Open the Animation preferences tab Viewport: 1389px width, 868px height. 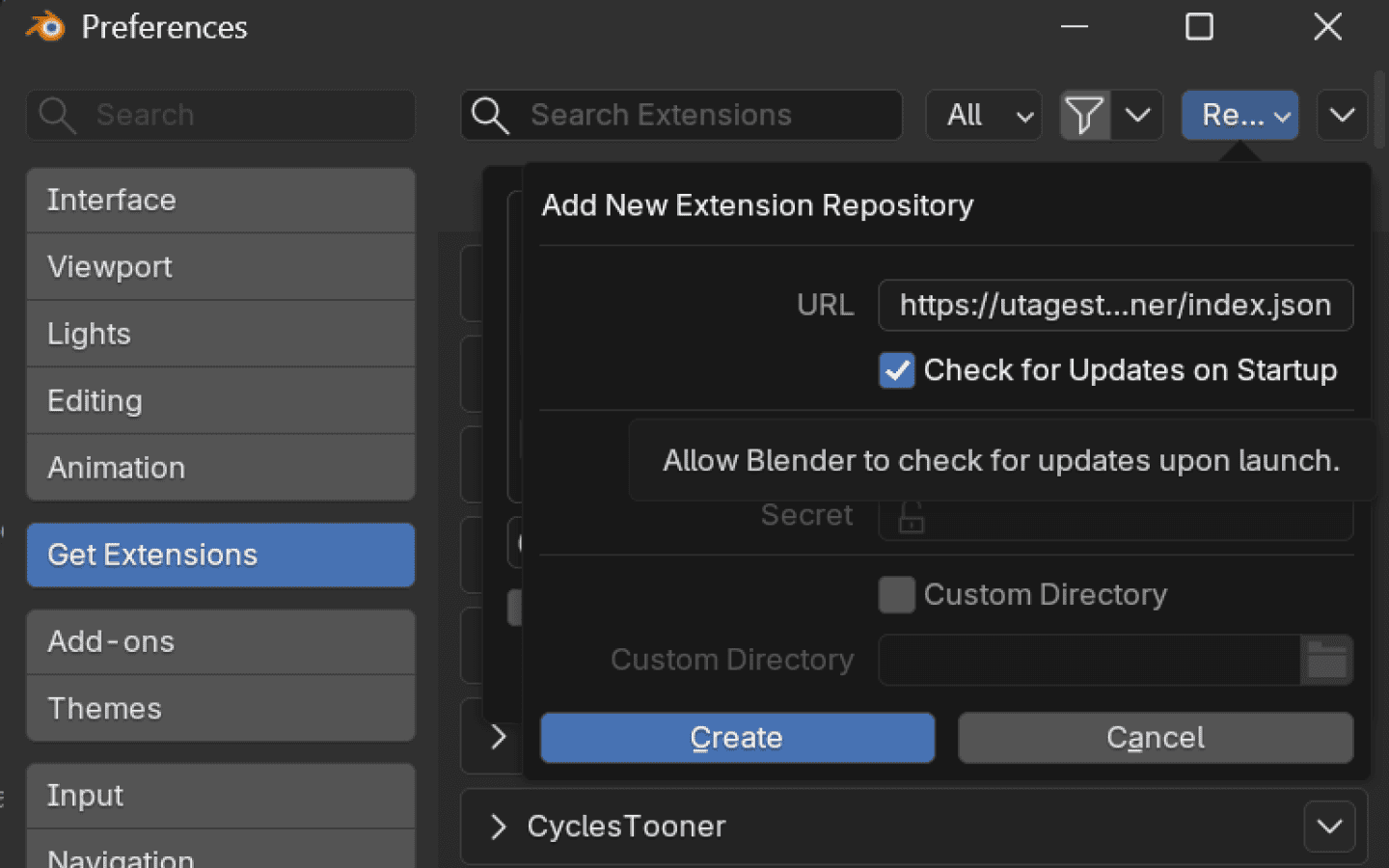[221, 468]
